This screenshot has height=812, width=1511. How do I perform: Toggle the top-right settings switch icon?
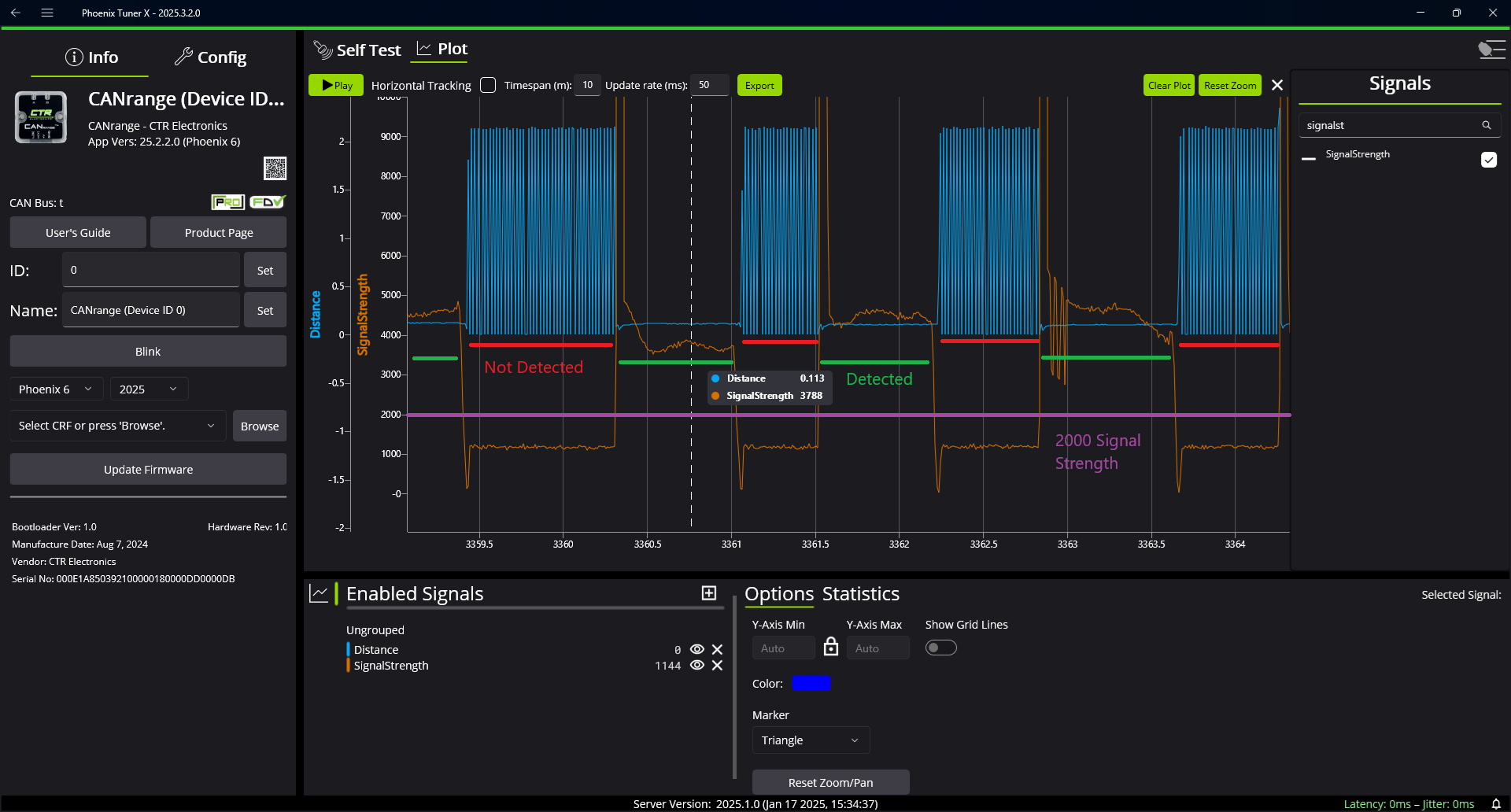coord(1491,50)
